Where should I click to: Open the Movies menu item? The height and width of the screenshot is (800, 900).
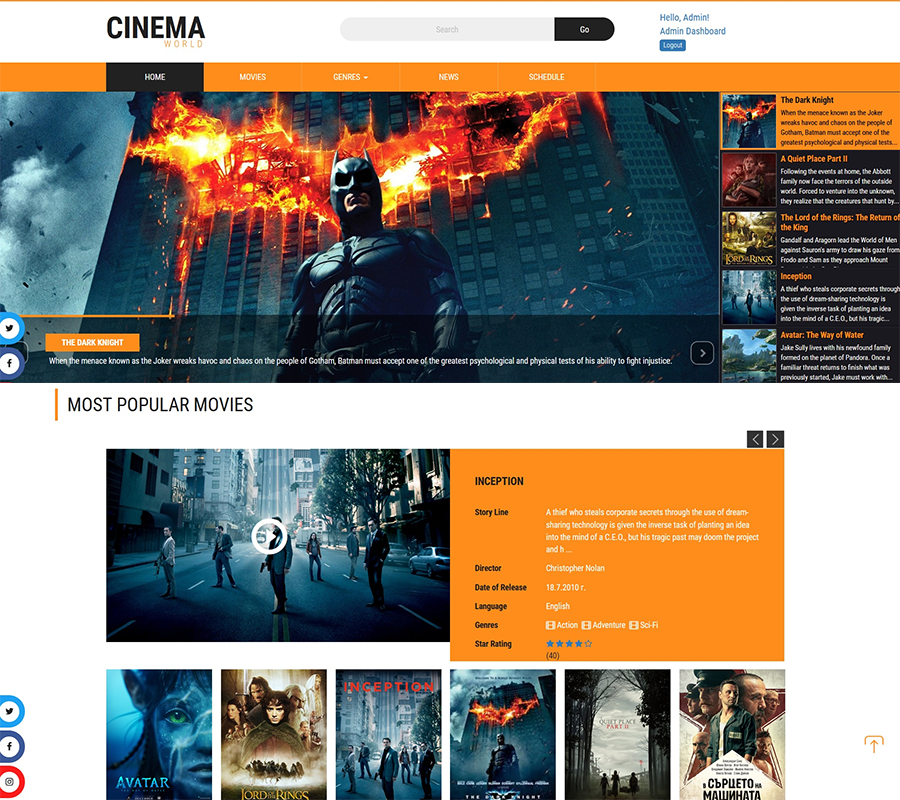pos(252,77)
